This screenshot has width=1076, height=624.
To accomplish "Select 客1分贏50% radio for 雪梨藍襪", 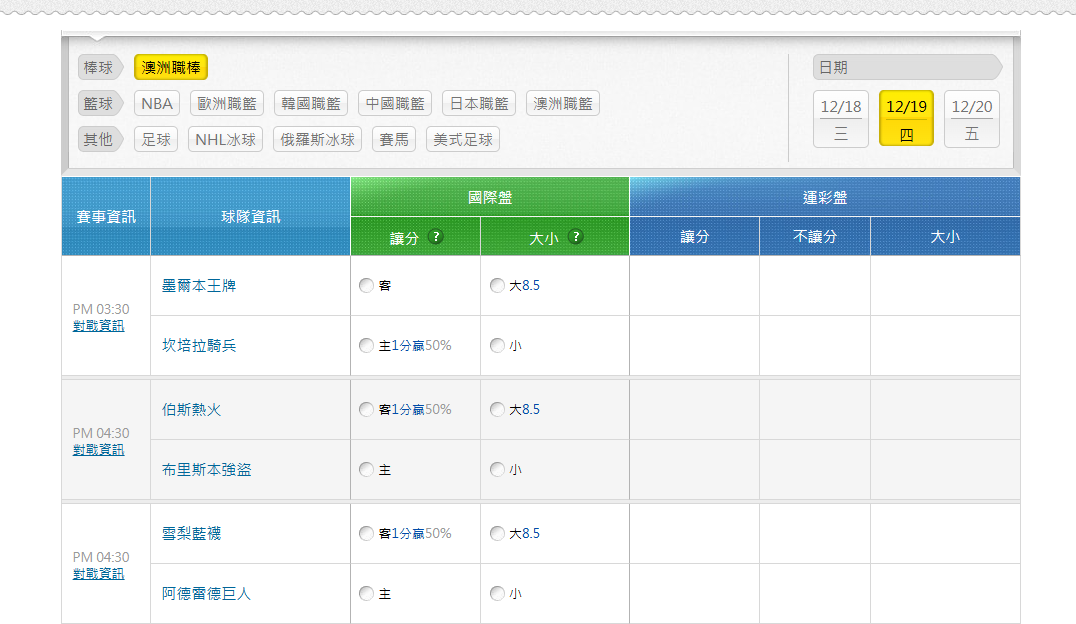I will tap(366, 533).
